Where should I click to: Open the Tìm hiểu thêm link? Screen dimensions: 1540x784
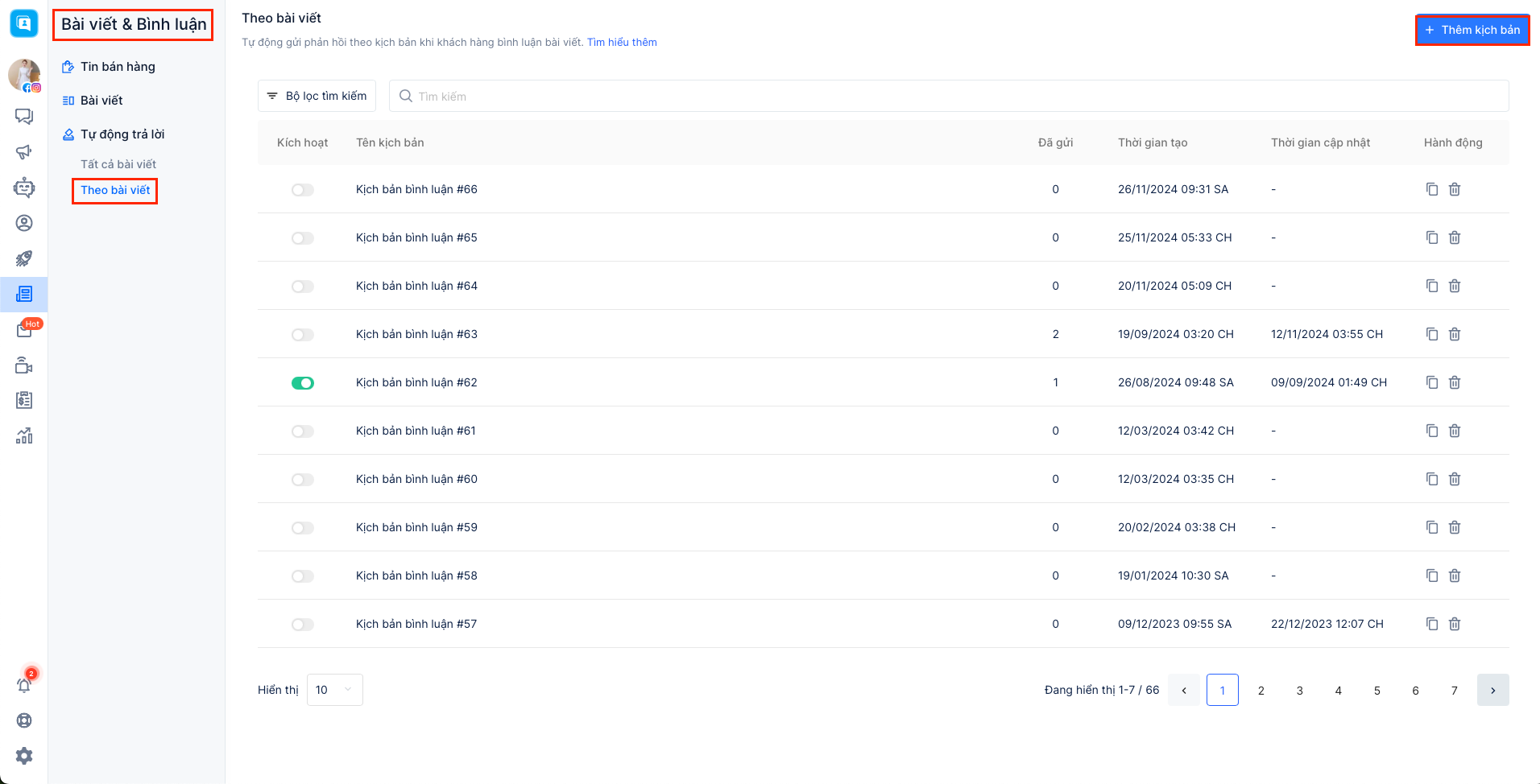click(x=622, y=43)
